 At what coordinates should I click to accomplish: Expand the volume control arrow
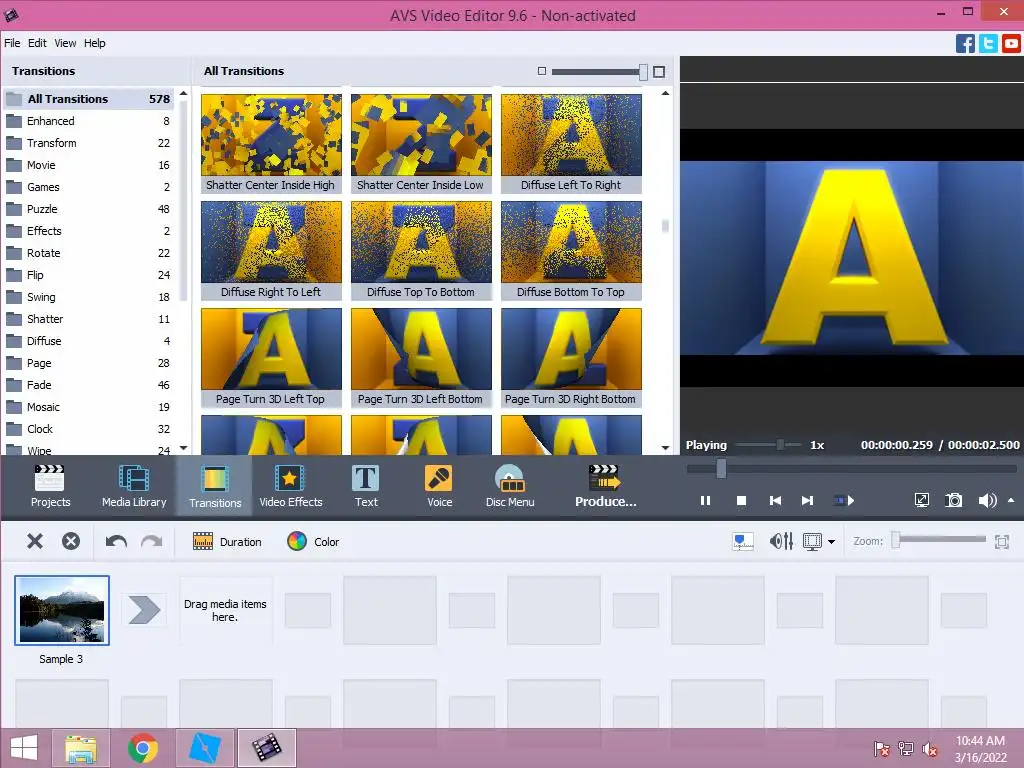click(1011, 500)
